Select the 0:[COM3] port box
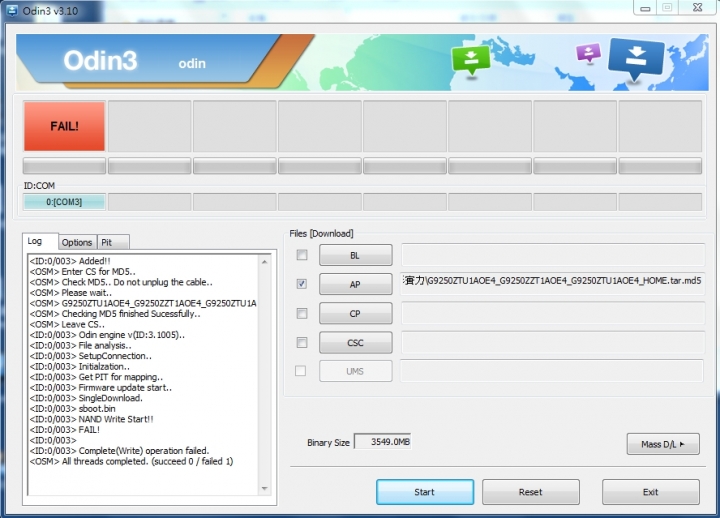Screen dimensions: 720x518 [x=64, y=202]
